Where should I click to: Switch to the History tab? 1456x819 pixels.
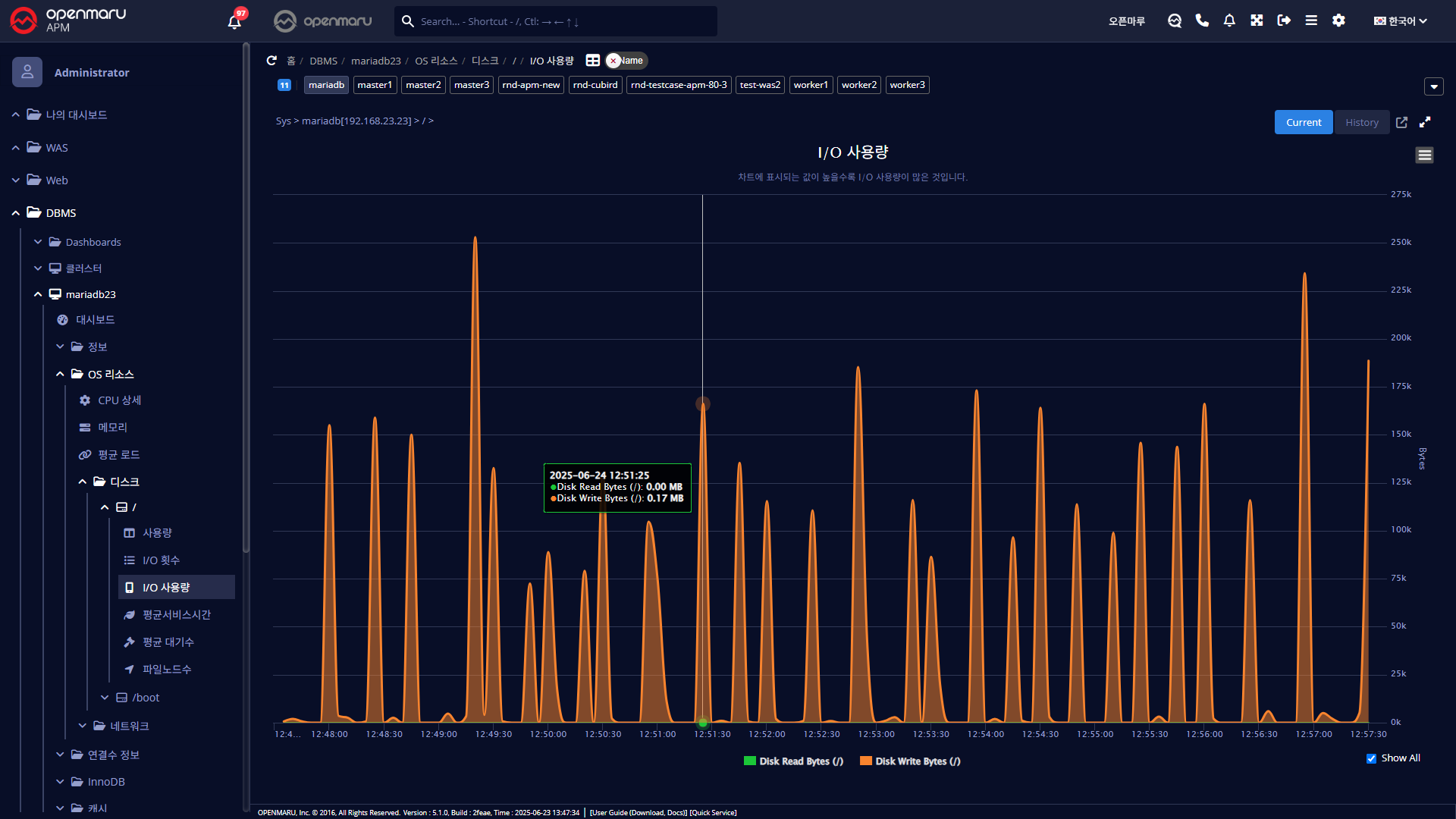[1361, 122]
